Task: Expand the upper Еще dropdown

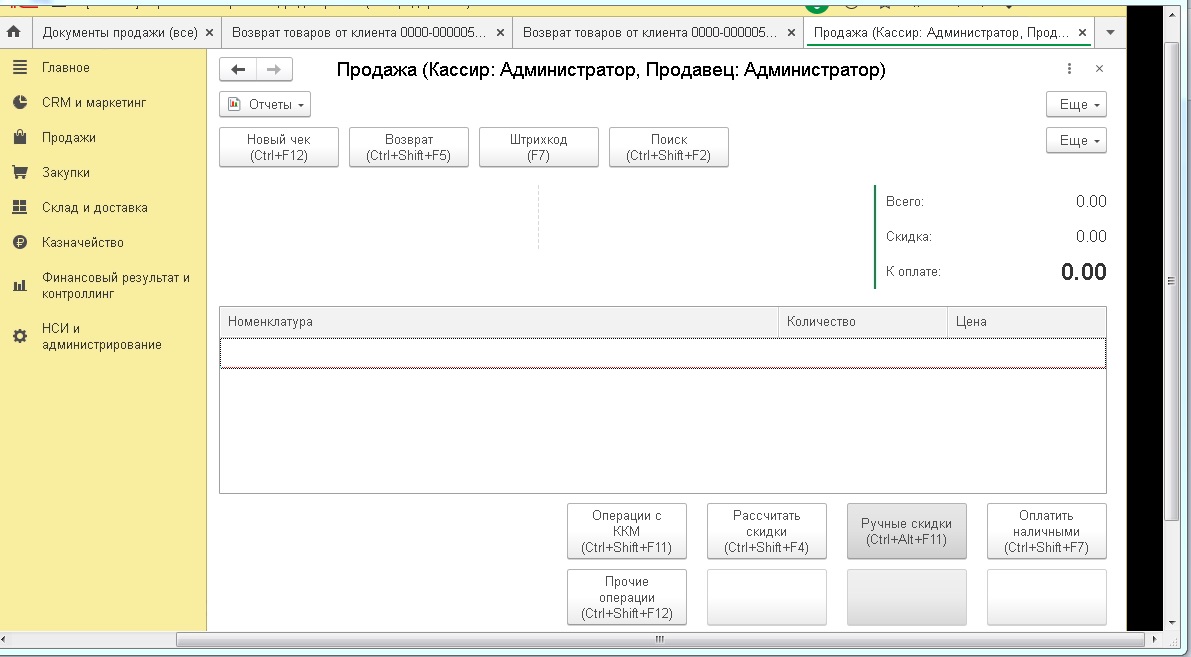Action: coord(1077,104)
